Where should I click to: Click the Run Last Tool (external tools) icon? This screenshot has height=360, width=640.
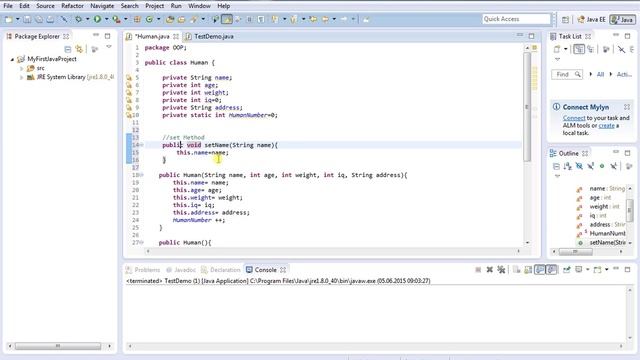click(116, 19)
